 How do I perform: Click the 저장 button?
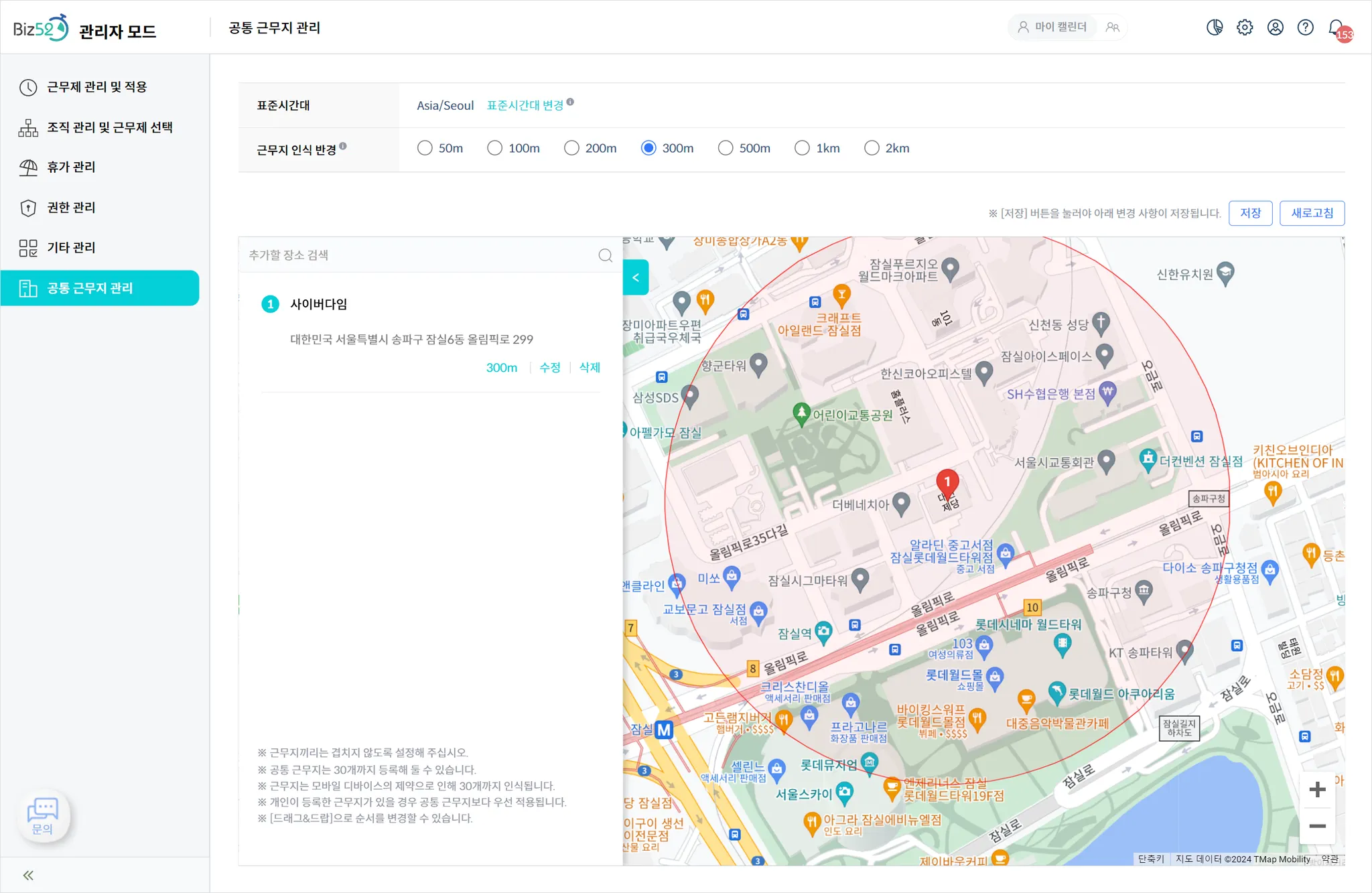click(x=1250, y=213)
